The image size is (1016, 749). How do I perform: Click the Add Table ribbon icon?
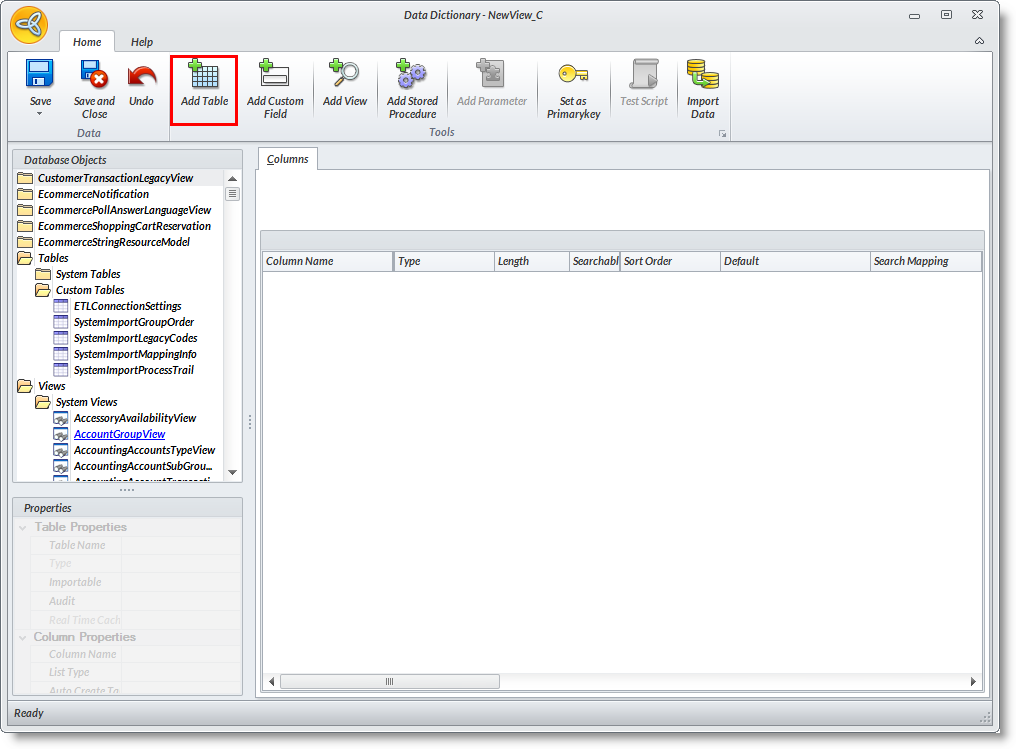[204, 76]
